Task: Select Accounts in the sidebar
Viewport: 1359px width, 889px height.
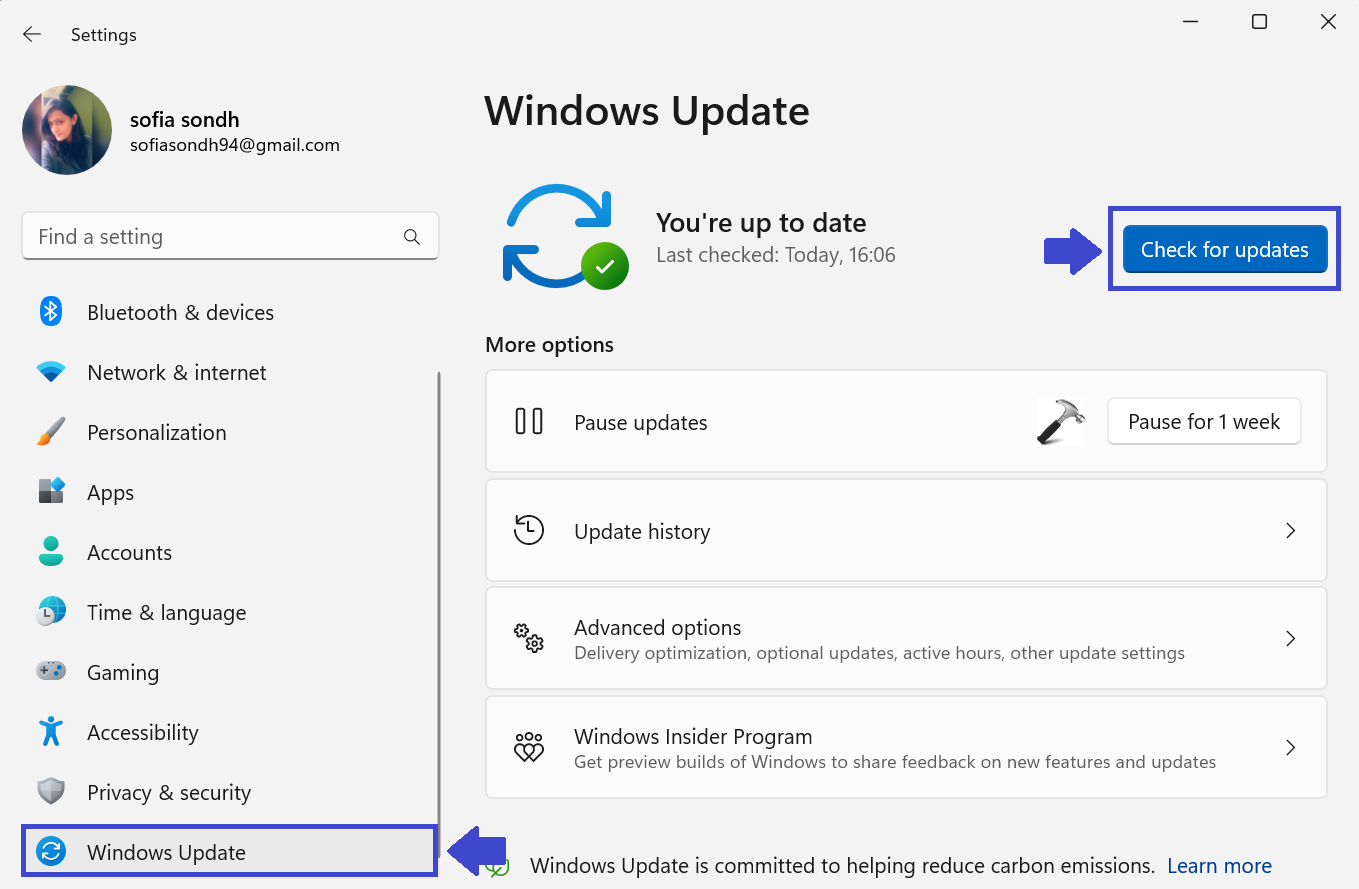Action: tap(129, 552)
